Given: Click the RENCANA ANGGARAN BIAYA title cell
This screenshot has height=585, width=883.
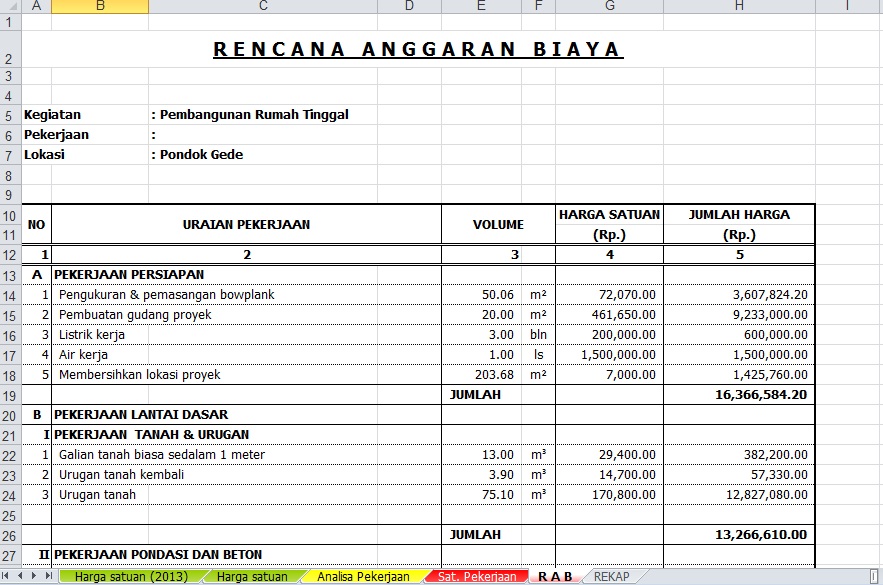Looking at the screenshot, I should [x=418, y=50].
